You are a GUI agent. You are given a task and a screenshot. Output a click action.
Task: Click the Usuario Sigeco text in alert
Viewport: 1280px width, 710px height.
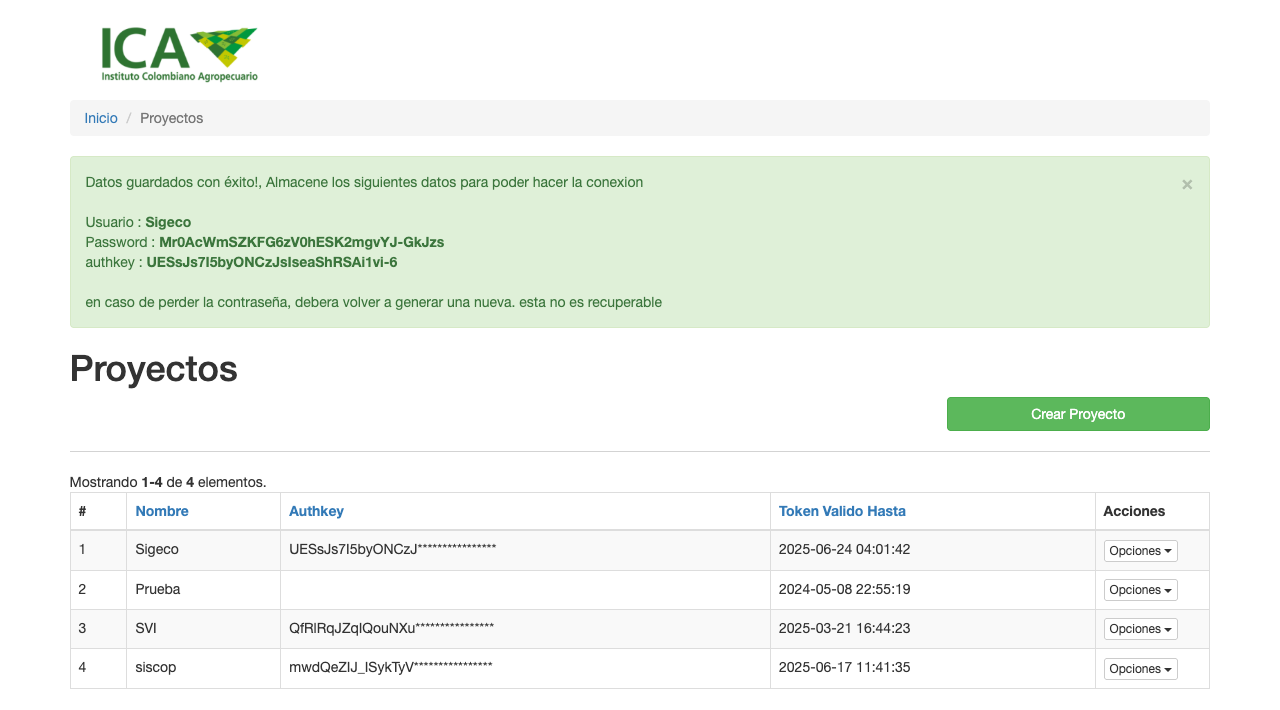167,222
